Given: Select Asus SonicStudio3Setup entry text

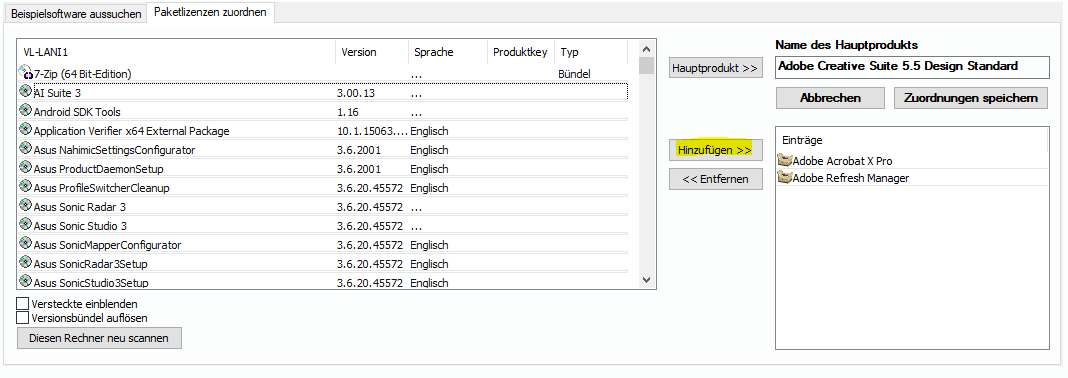Looking at the screenshot, I should click(91, 283).
